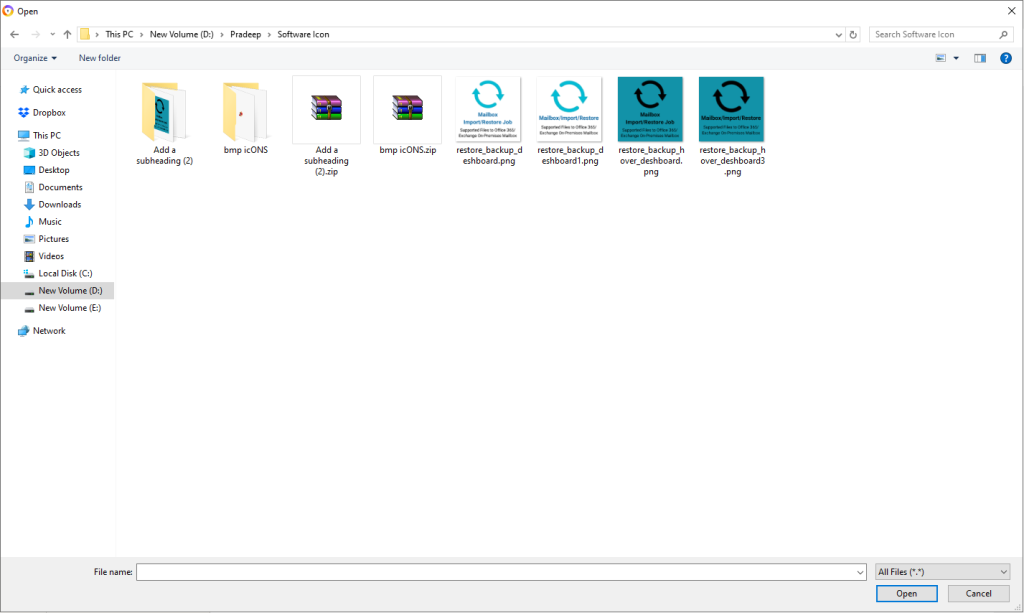Close the Open dialog
The image size is (1024, 613).
click(x=1011, y=10)
